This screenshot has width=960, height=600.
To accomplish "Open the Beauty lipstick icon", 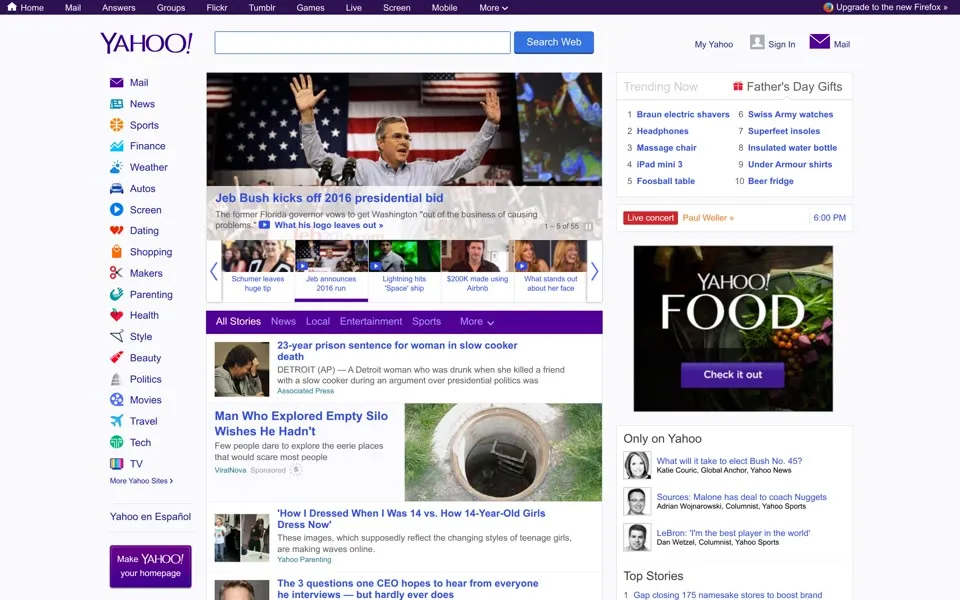I will pyautogui.click(x=116, y=358).
